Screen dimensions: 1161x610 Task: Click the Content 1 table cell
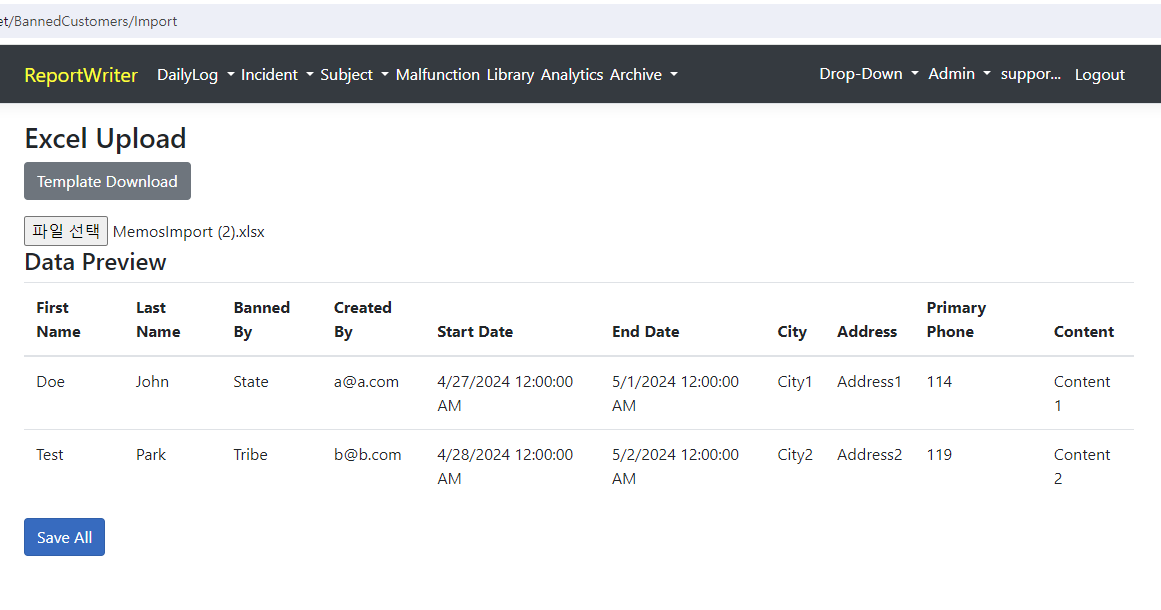[x=1082, y=393]
